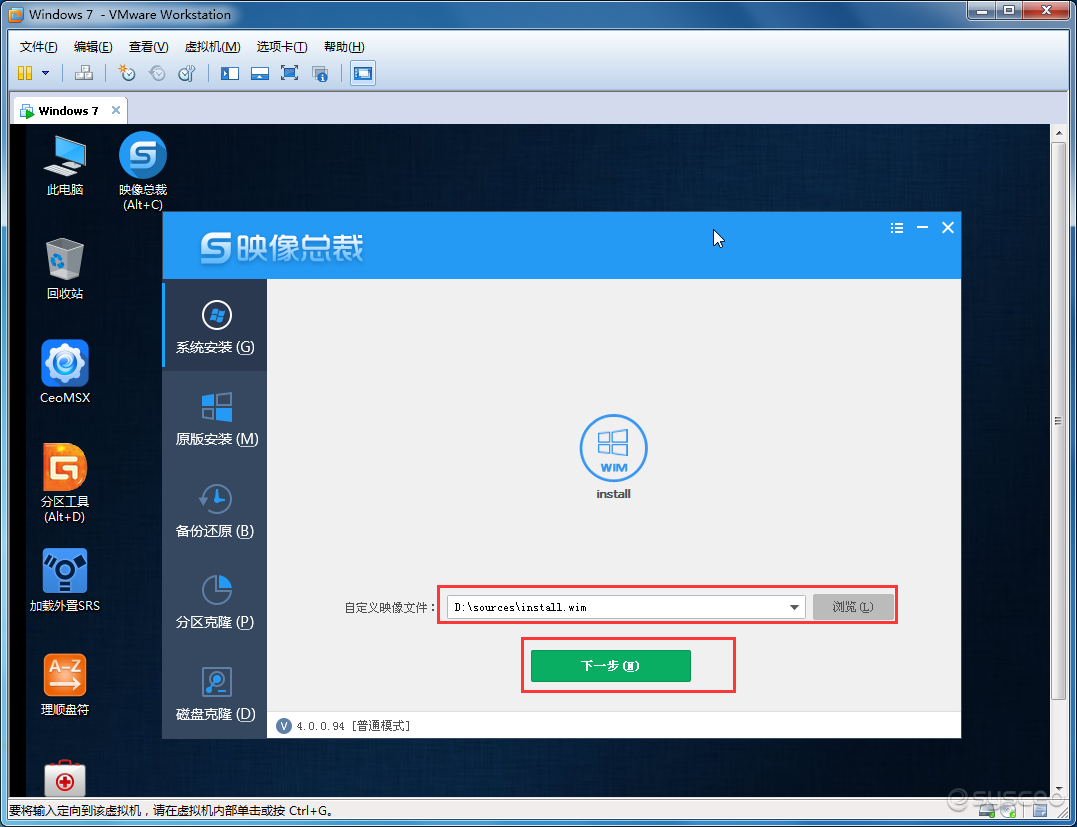Click the 浏览(L) browse button
Image resolution: width=1077 pixels, height=827 pixels.
click(853, 607)
